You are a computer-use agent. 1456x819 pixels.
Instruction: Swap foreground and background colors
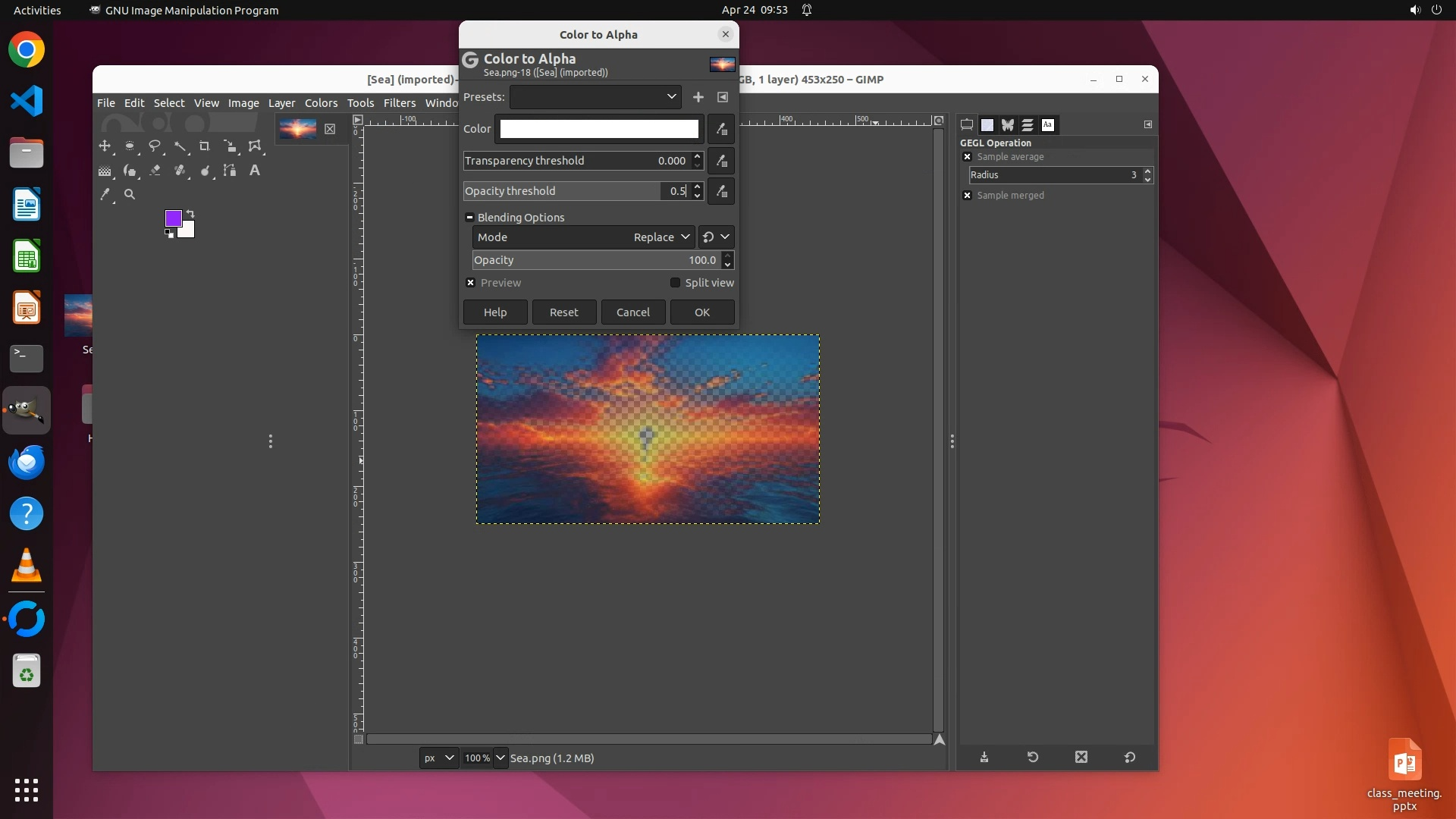coord(190,214)
